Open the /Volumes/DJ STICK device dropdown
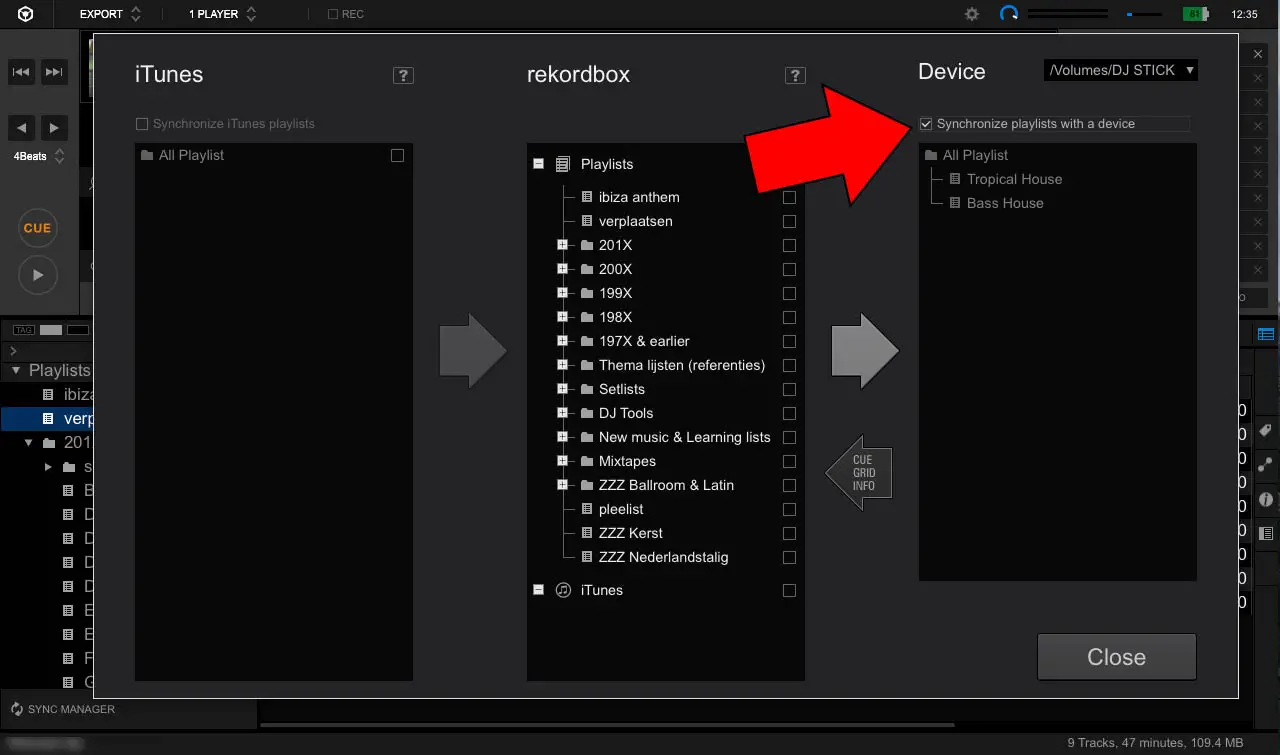Screen dimensions: 1280x755 pos(1120,70)
